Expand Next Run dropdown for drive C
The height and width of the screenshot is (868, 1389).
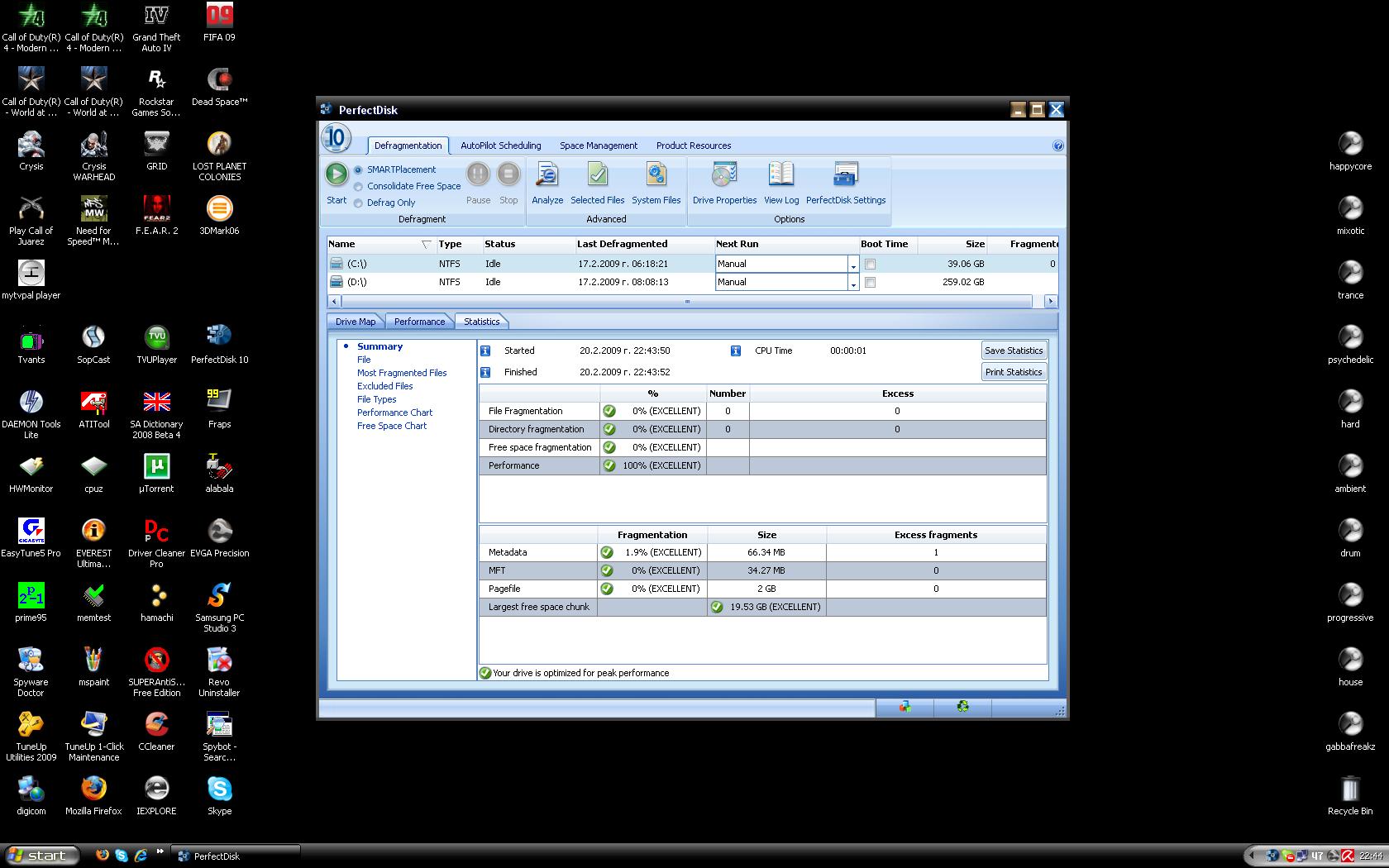click(x=852, y=265)
